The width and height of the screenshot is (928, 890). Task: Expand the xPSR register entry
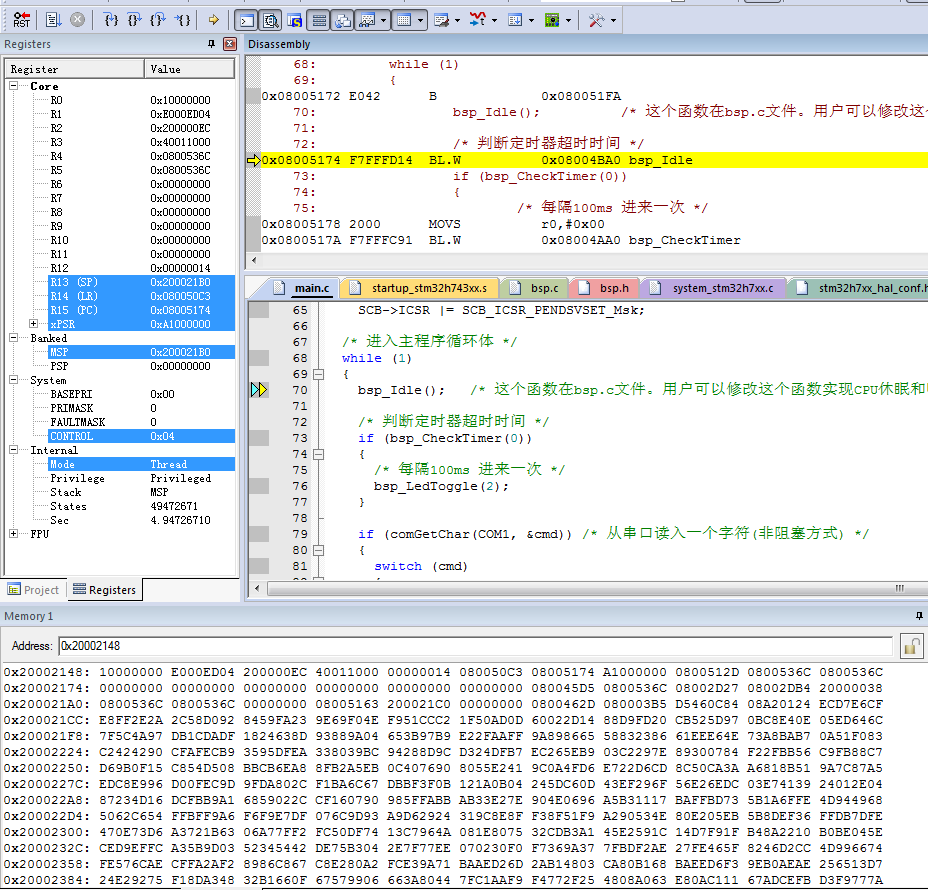click(33, 323)
